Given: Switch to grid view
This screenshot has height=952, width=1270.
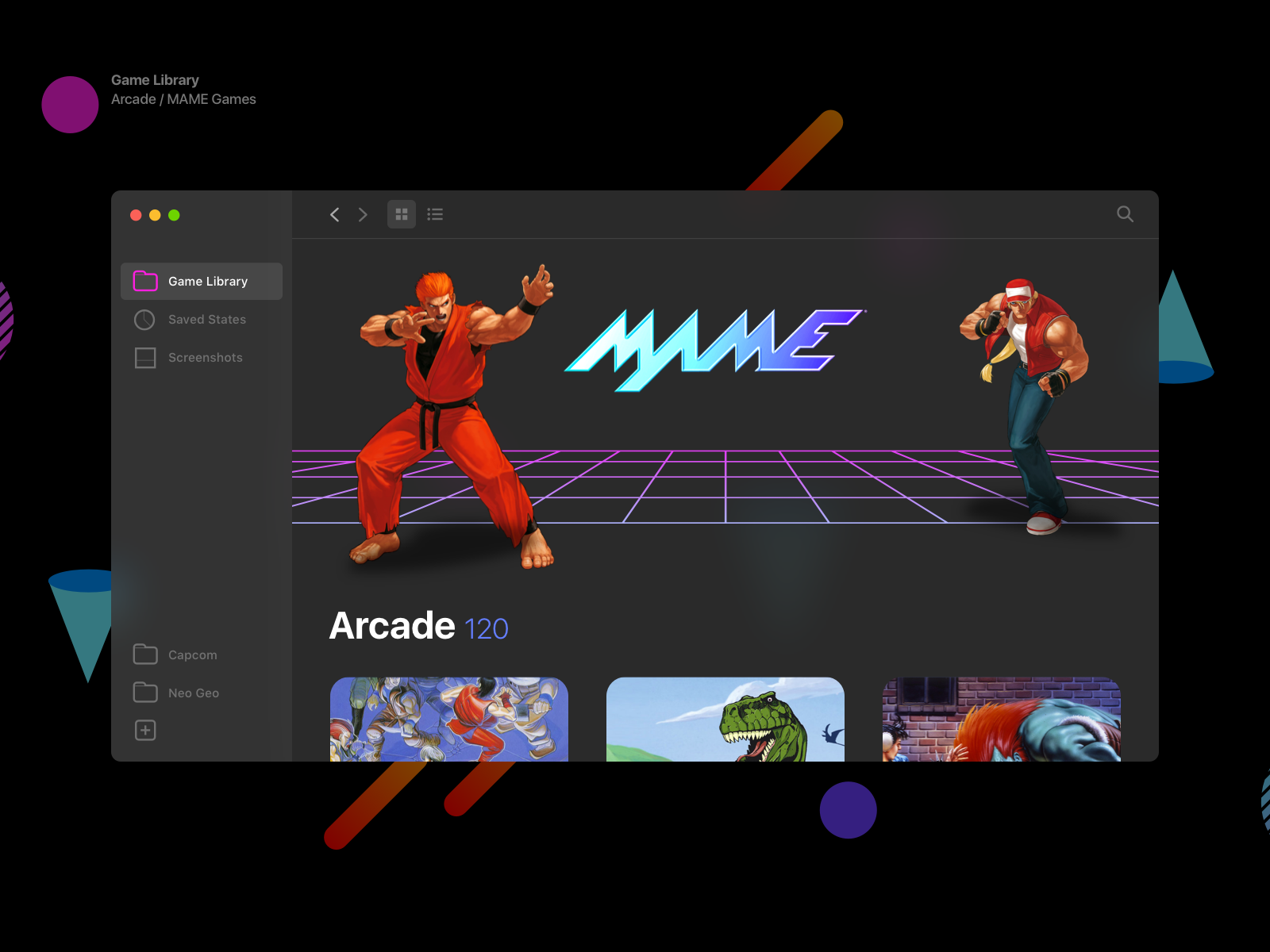Looking at the screenshot, I should coord(402,214).
